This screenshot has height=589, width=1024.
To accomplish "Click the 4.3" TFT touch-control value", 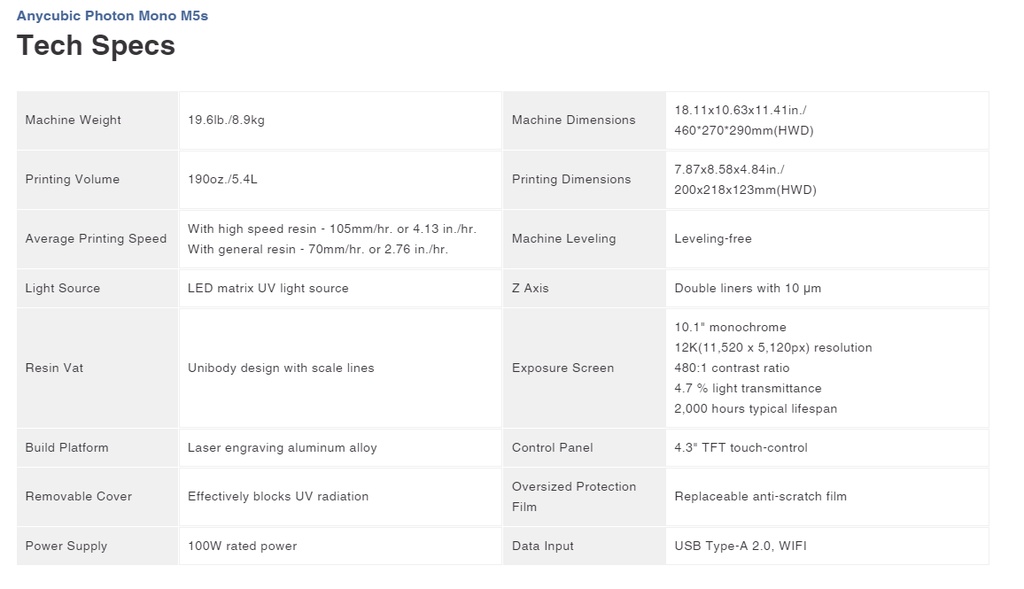I will coord(741,448).
